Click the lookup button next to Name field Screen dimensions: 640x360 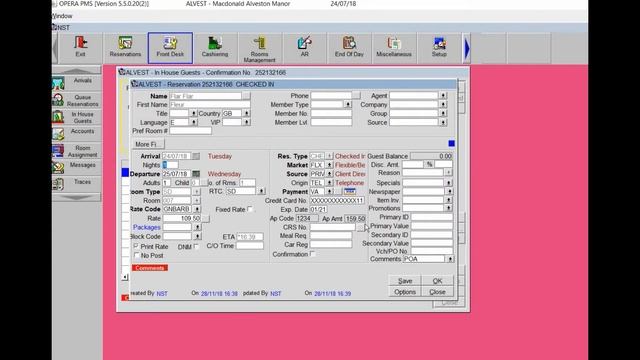point(246,96)
